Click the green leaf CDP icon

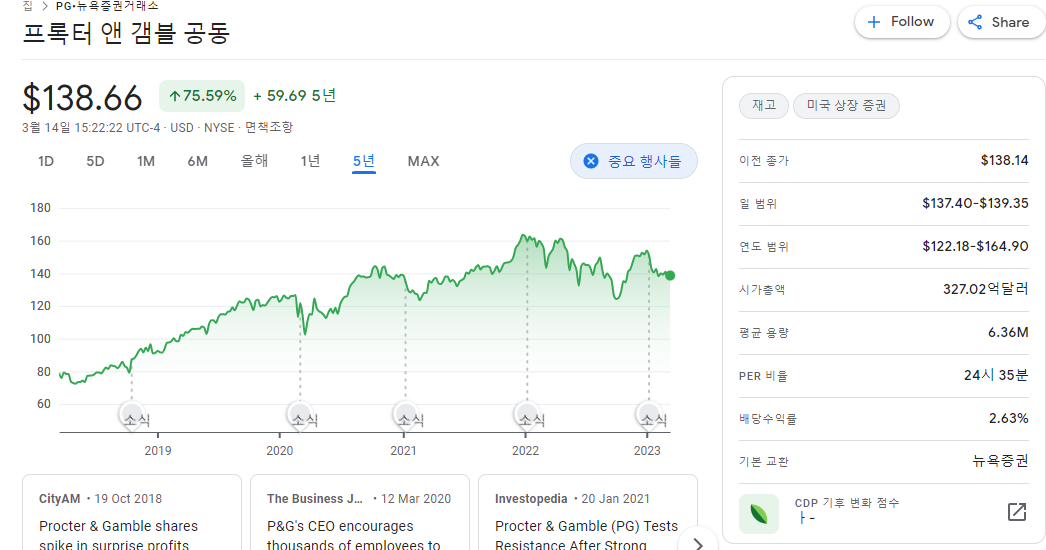pyautogui.click(x=758, y=513)
